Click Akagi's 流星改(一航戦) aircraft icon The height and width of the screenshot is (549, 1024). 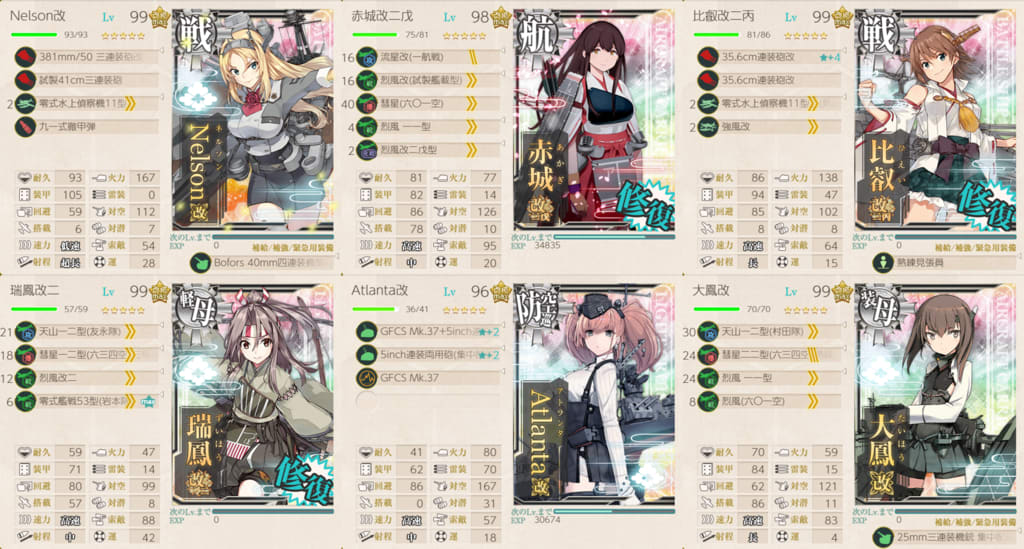[366, 57]
